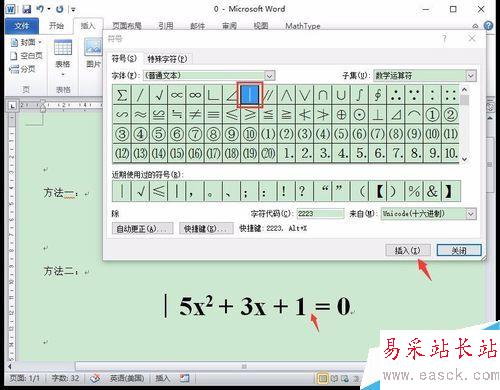
Task: Collapse the ribbon with the caret arrow
Action: pos(475,26)
